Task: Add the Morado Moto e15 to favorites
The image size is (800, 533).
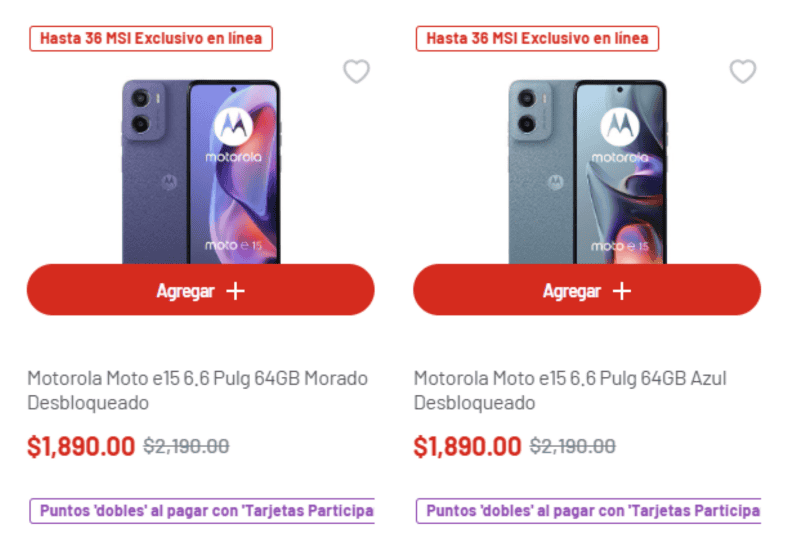Action: point(356,71)
